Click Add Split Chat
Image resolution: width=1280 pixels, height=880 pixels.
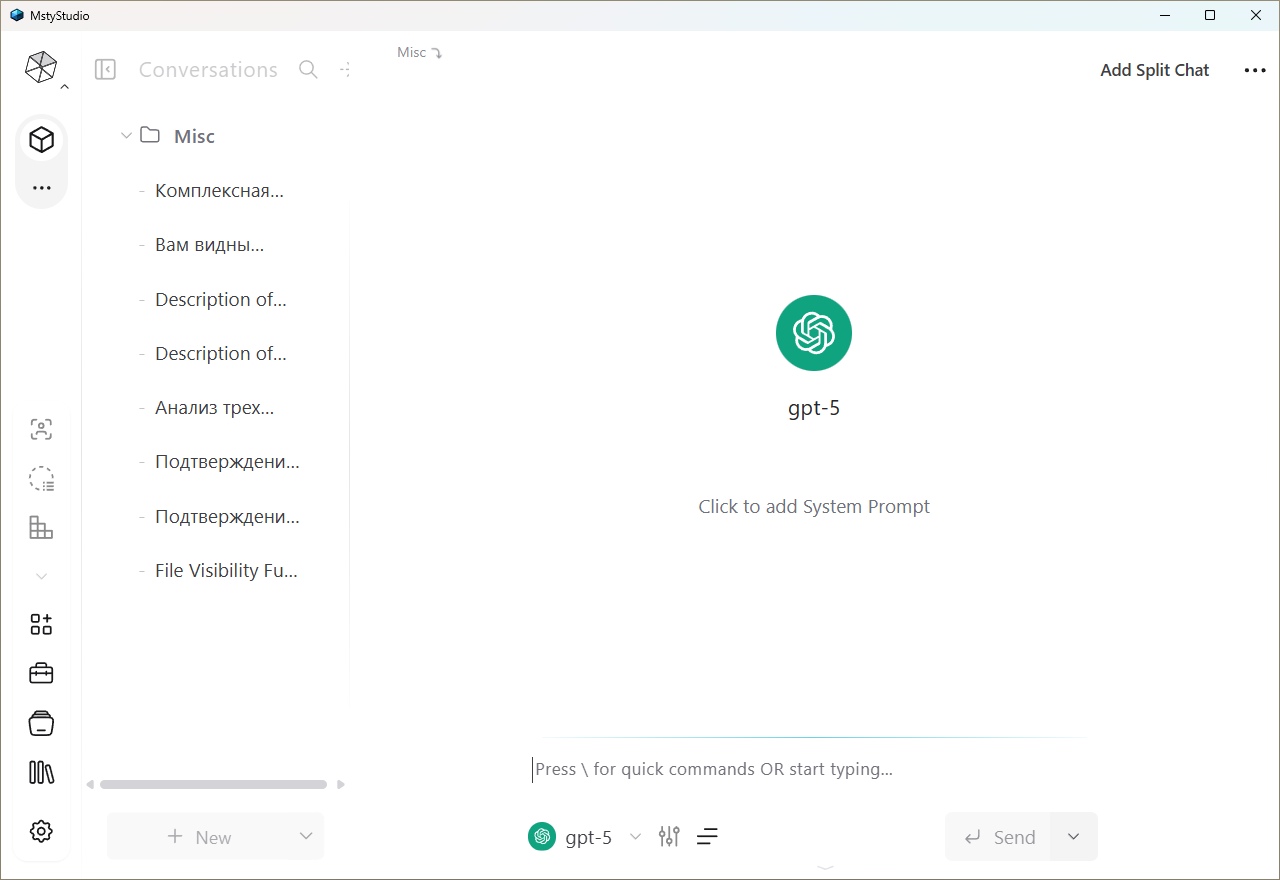[x=1154, y=70]
